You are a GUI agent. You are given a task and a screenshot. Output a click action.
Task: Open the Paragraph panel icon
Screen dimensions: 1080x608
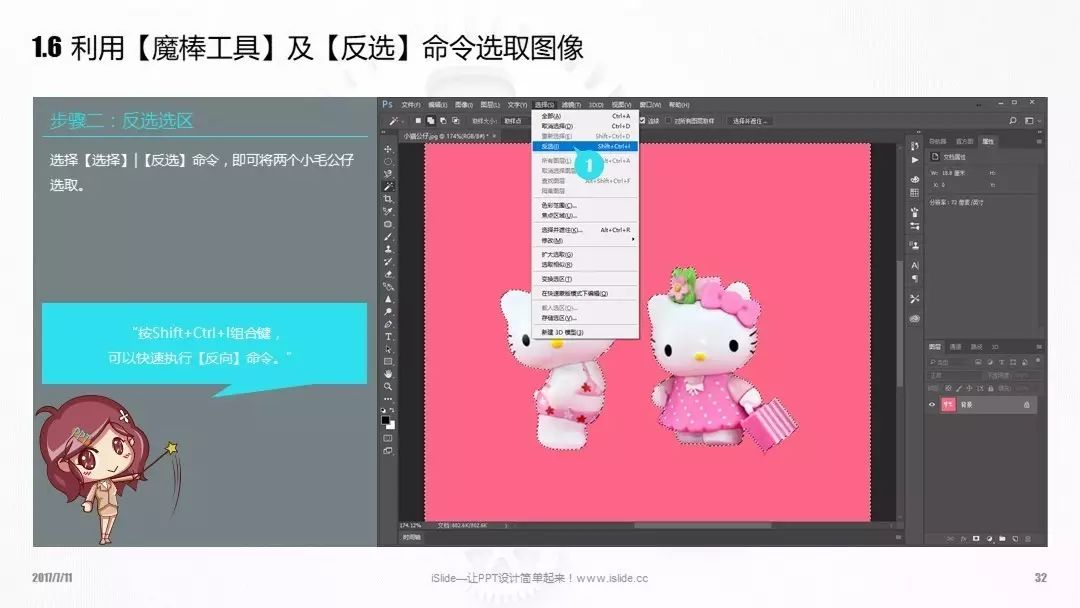[915, 279]
